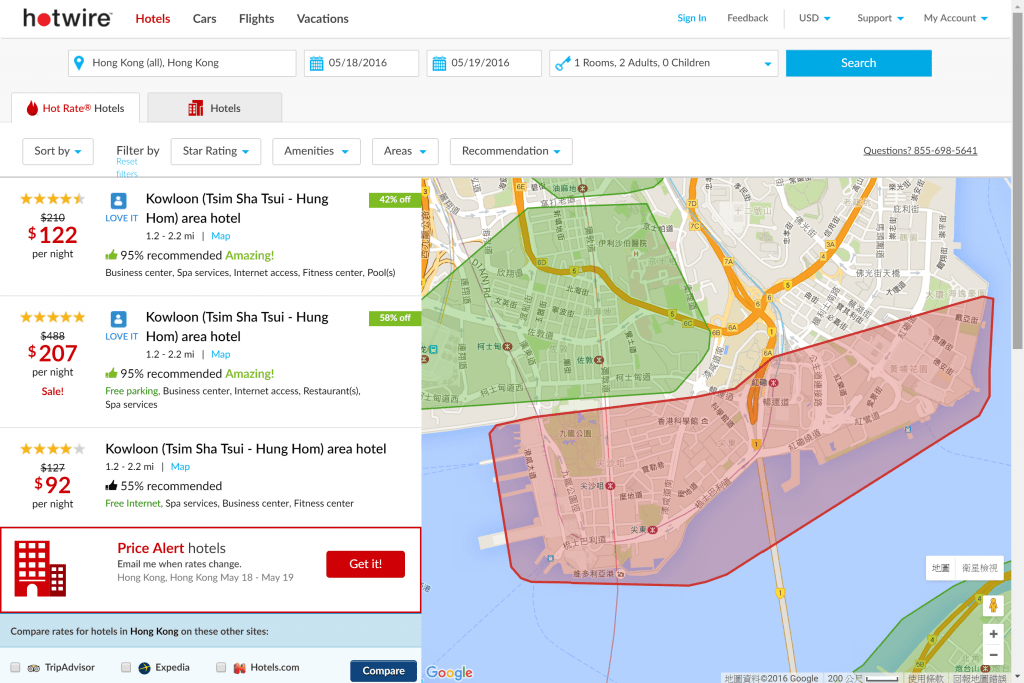Expand the Recommendation filter
Screen dimensions: 1024x683
click(x=511, y=151)
